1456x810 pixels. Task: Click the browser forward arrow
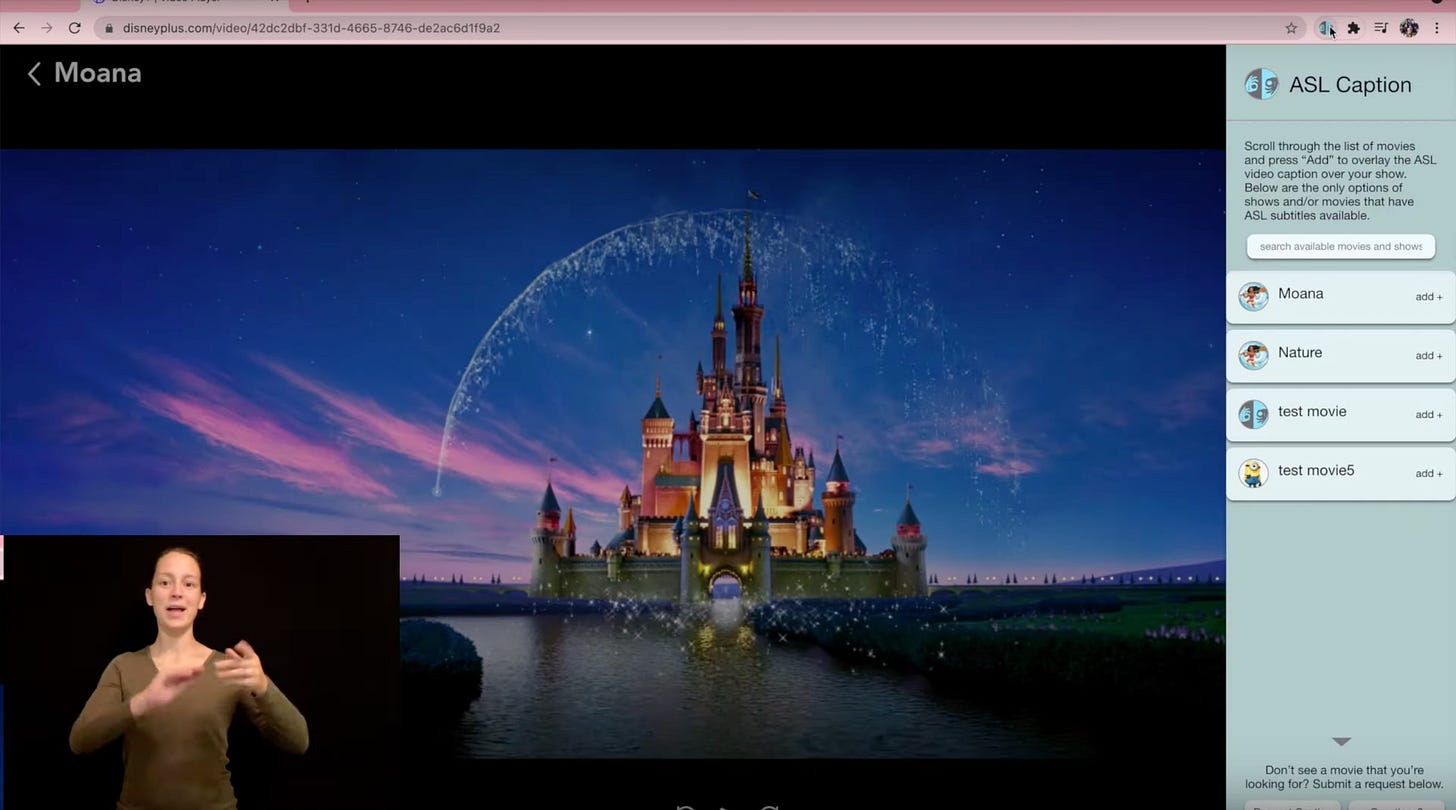pos(46,28)
